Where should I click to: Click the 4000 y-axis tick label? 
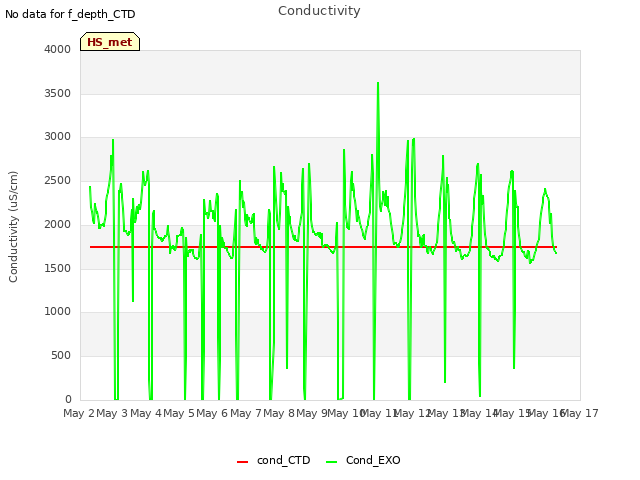click(58, 49)
